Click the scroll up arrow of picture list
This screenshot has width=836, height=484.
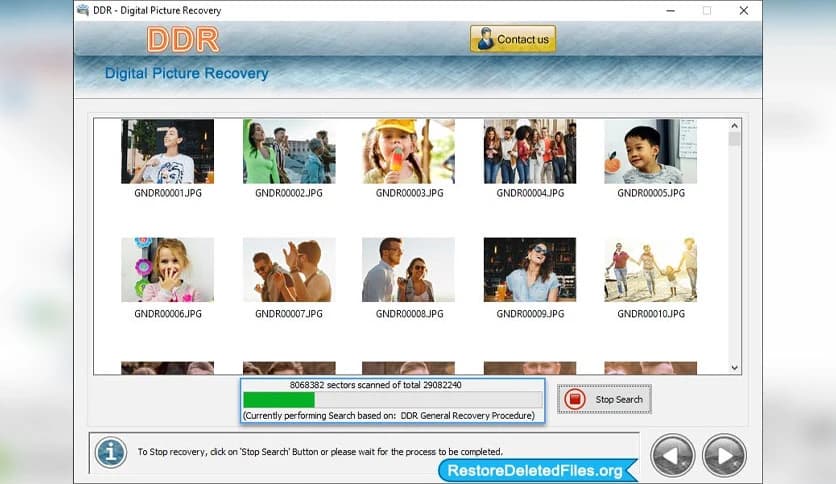pyautogui.click(x=734, y=126)
